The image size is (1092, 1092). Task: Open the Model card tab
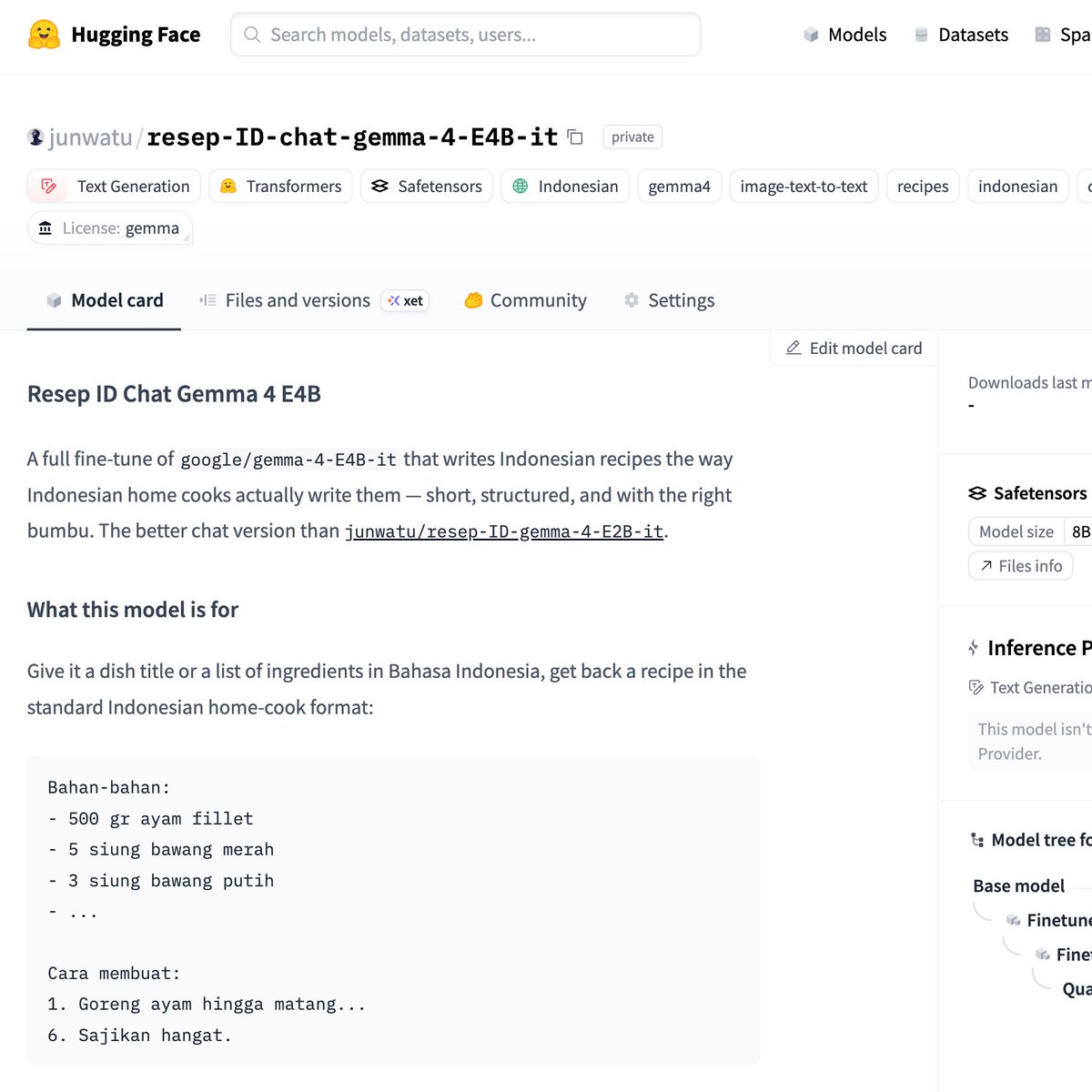[x=104, y=300]
